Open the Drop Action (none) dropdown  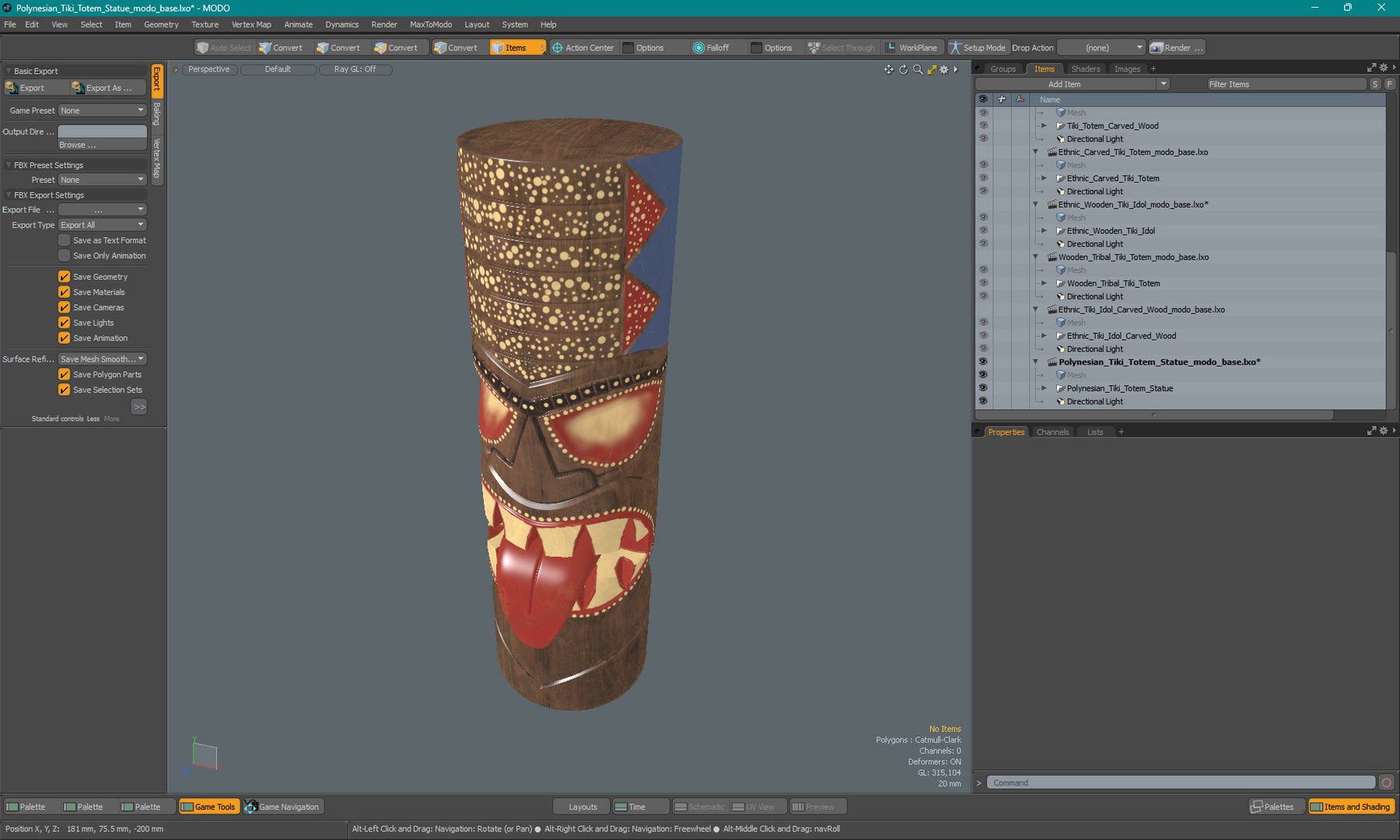[x=1101, y=47]
